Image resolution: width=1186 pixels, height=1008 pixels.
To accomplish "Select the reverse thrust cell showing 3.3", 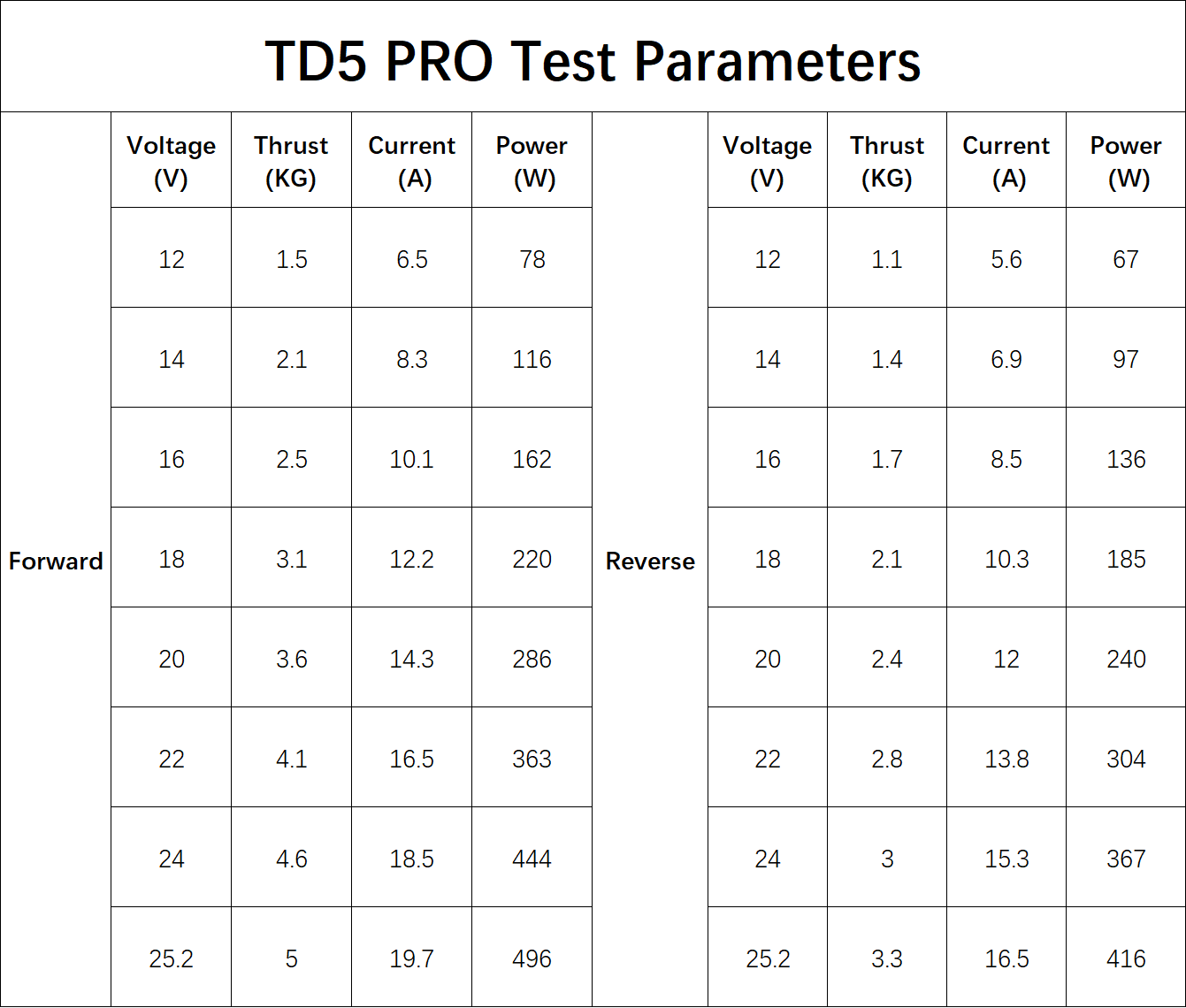I will coord(886,958).
